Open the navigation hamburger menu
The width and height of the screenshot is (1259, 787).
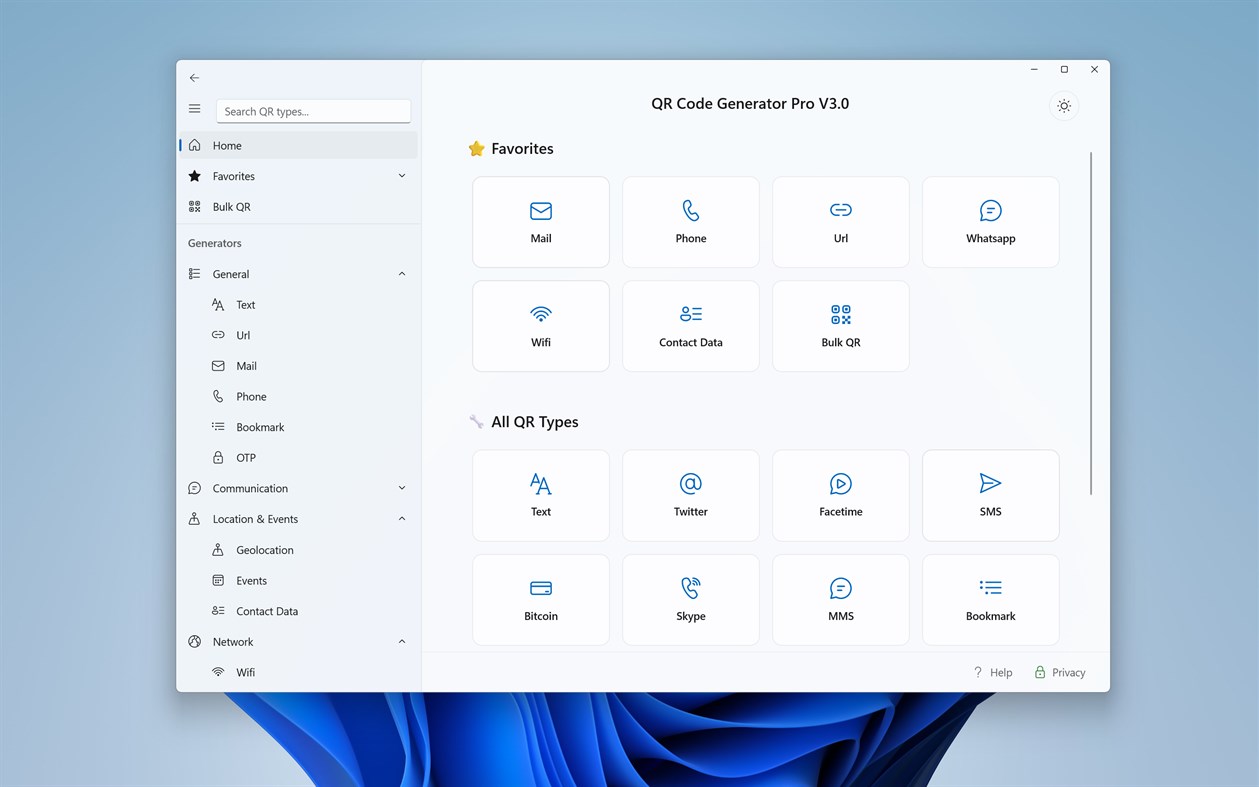tap(194, 108)
